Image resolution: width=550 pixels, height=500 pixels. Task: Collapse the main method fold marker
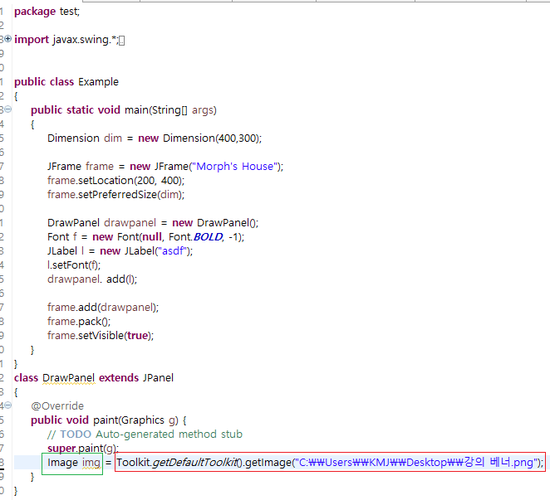(x=8, y=109)
